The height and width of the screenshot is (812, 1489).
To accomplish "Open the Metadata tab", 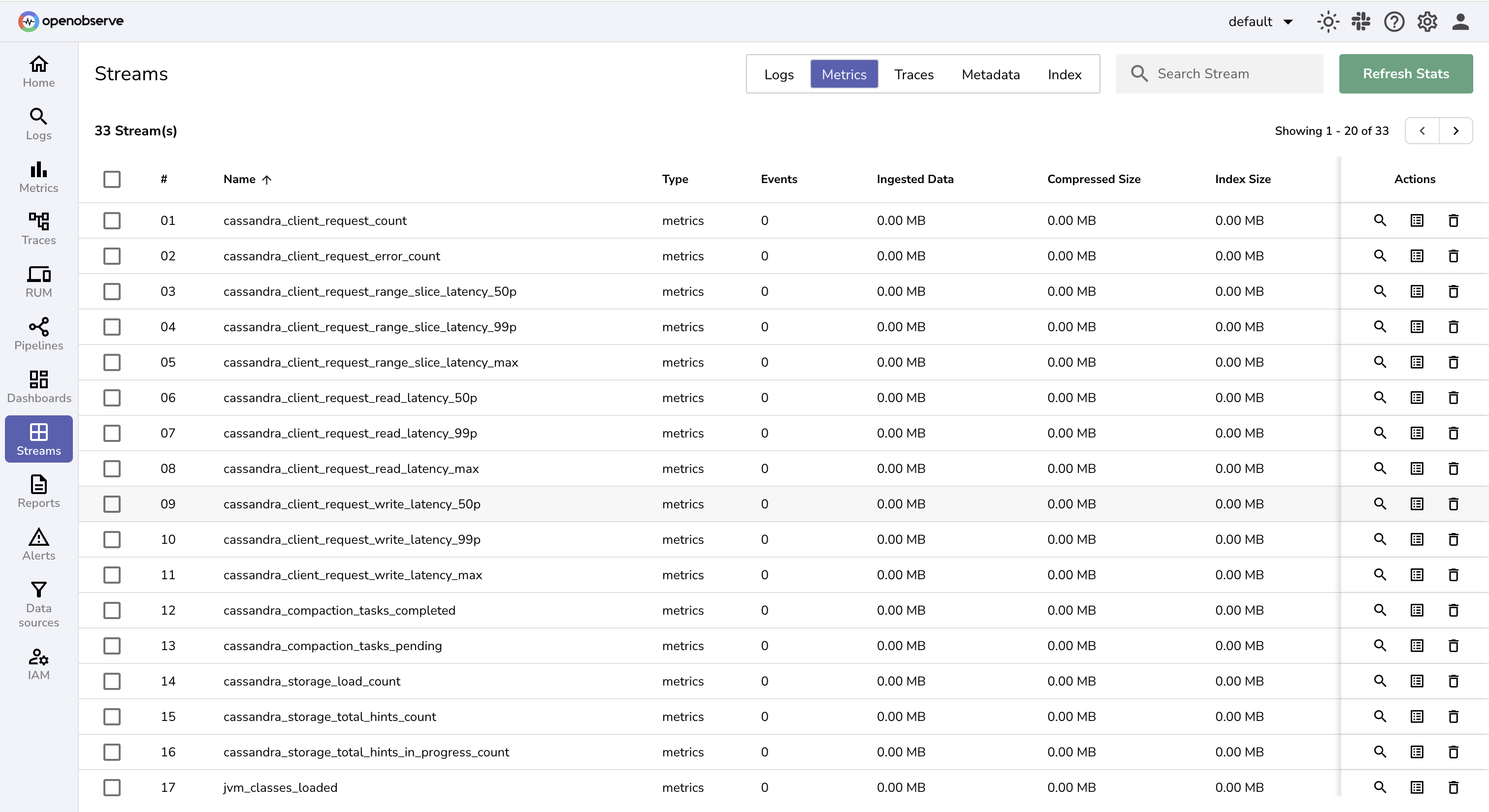I will [x=990, y=74].
